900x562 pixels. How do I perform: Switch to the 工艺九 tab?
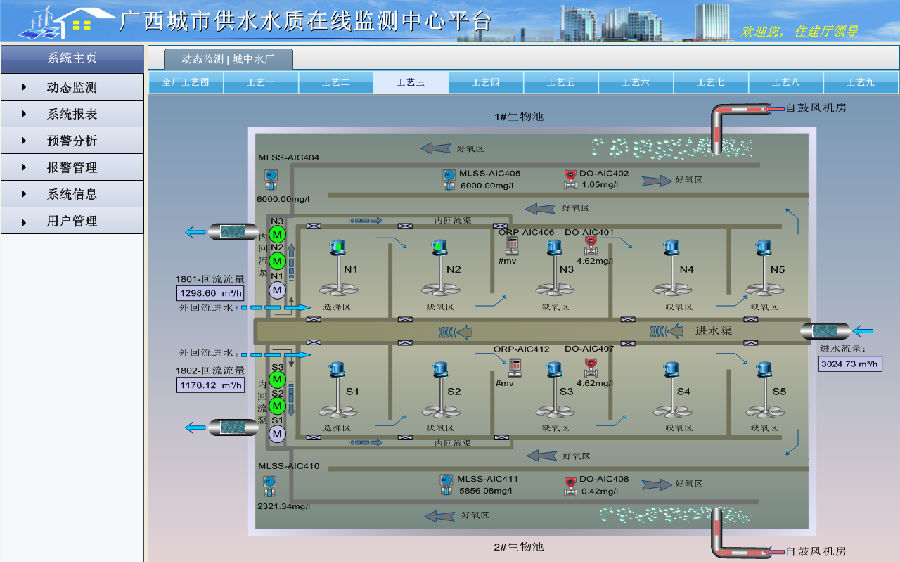858,82
